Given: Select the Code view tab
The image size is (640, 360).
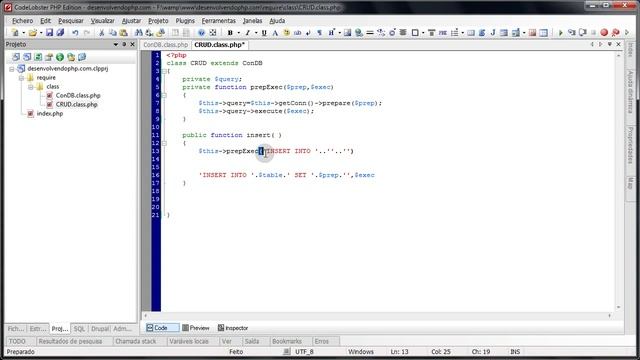Looking at the screenshot, I should click(162, 328).
